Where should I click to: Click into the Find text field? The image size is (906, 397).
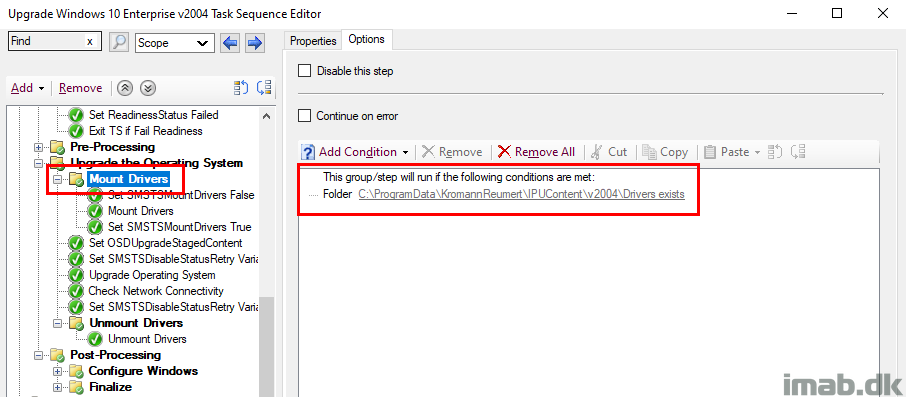[47, 42]
